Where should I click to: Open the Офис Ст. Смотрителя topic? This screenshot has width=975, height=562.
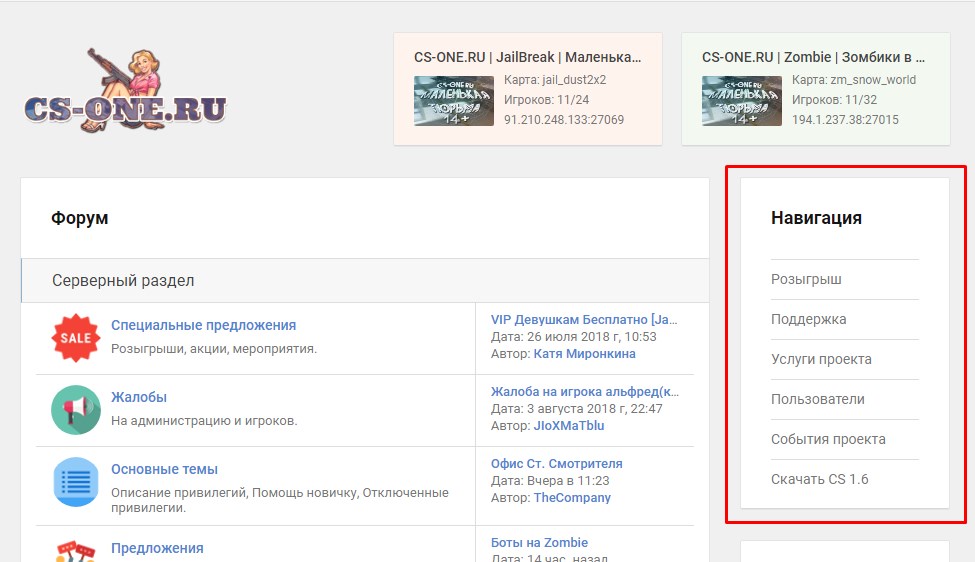point(557,464)
